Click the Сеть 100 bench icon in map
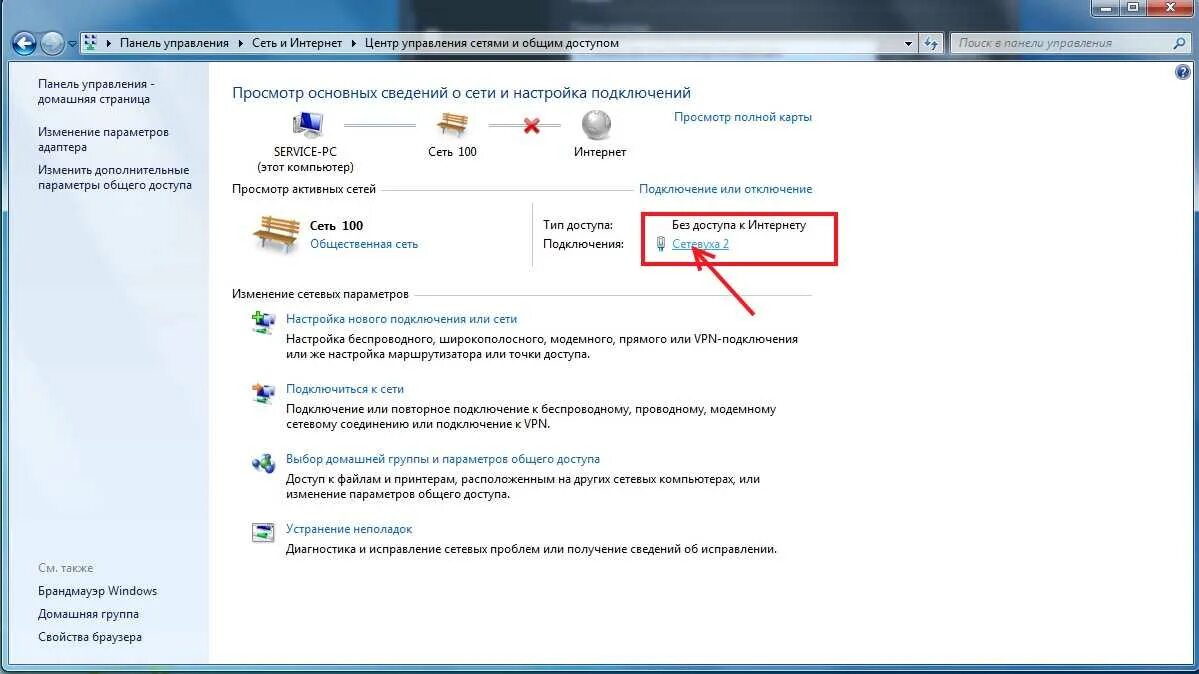Viewport: 1199px width, 674px height. coord(452,125)
